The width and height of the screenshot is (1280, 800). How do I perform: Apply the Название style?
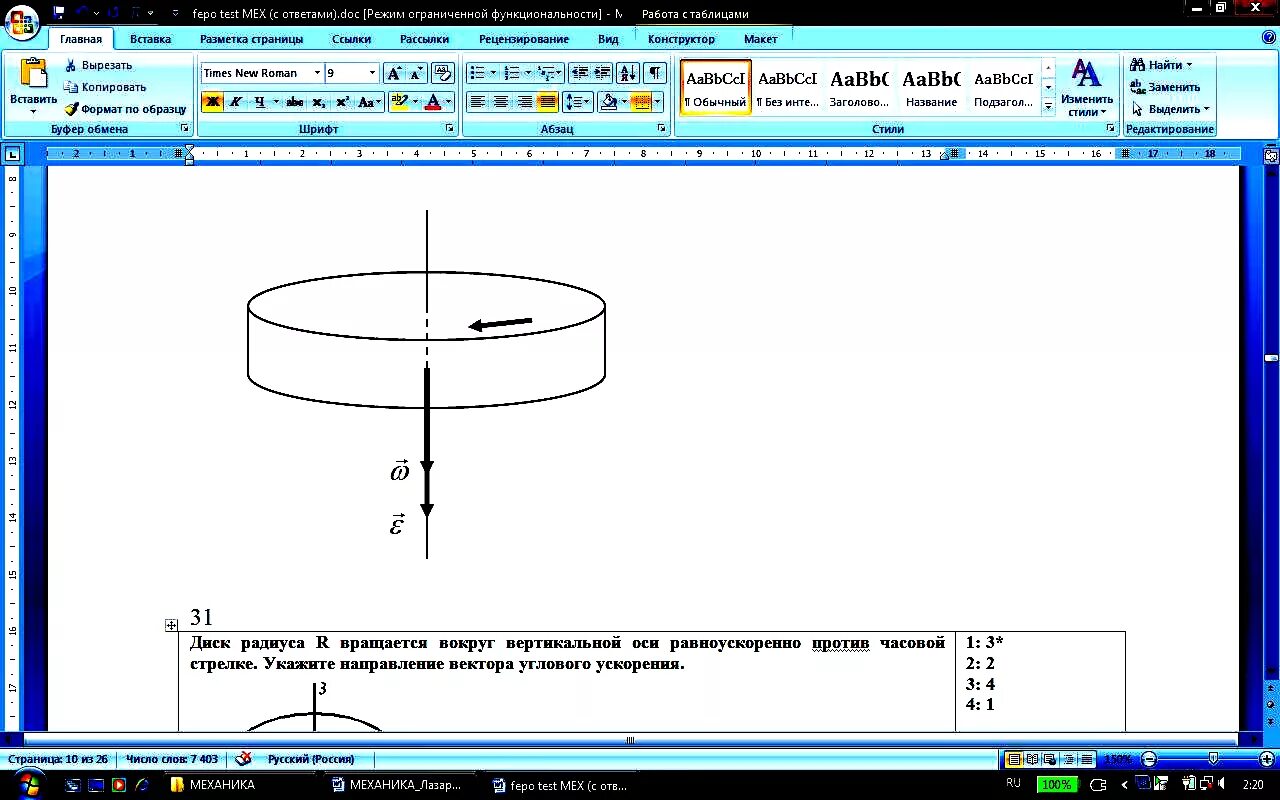click(932, 87)
